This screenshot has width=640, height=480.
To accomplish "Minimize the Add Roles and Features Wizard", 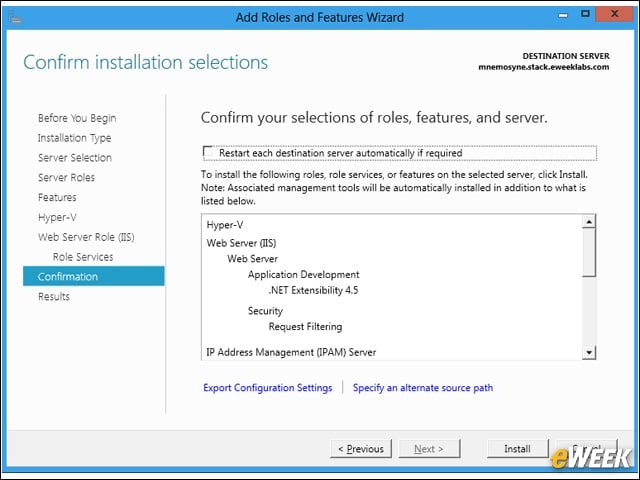I will (563, 15).
